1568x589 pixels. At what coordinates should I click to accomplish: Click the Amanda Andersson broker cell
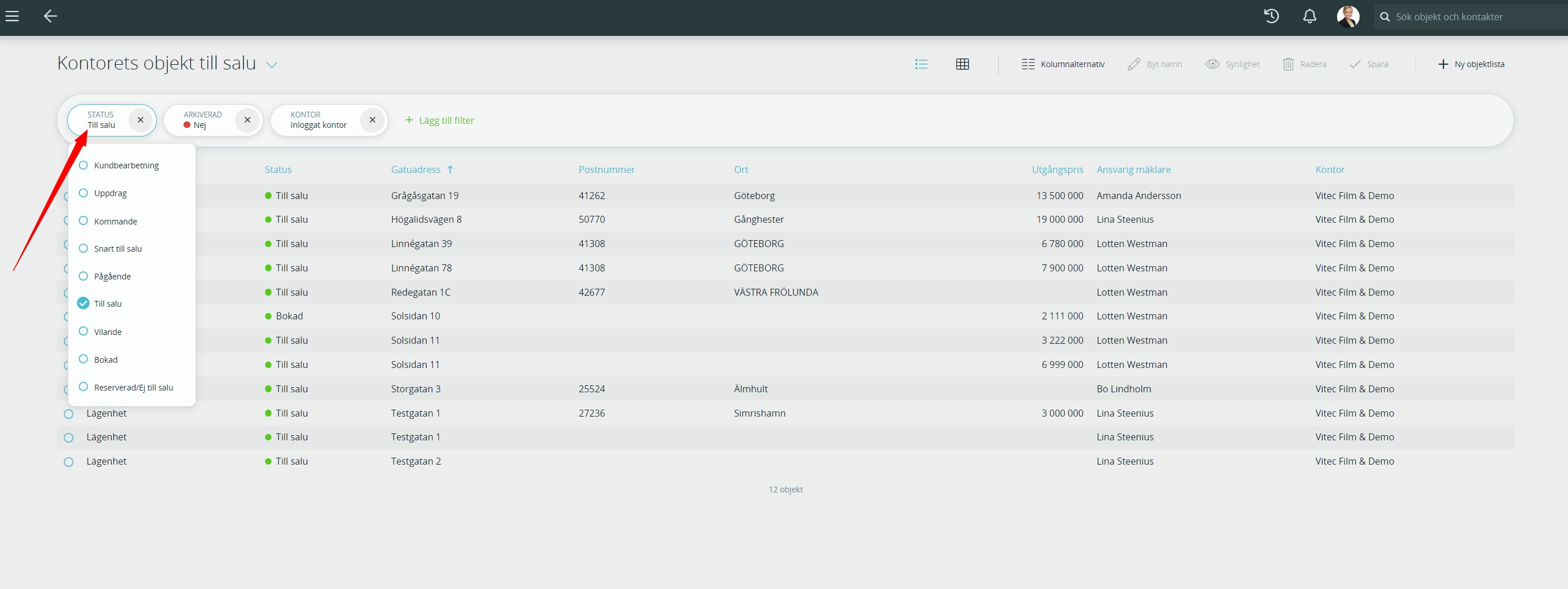tap(1139, 196)
